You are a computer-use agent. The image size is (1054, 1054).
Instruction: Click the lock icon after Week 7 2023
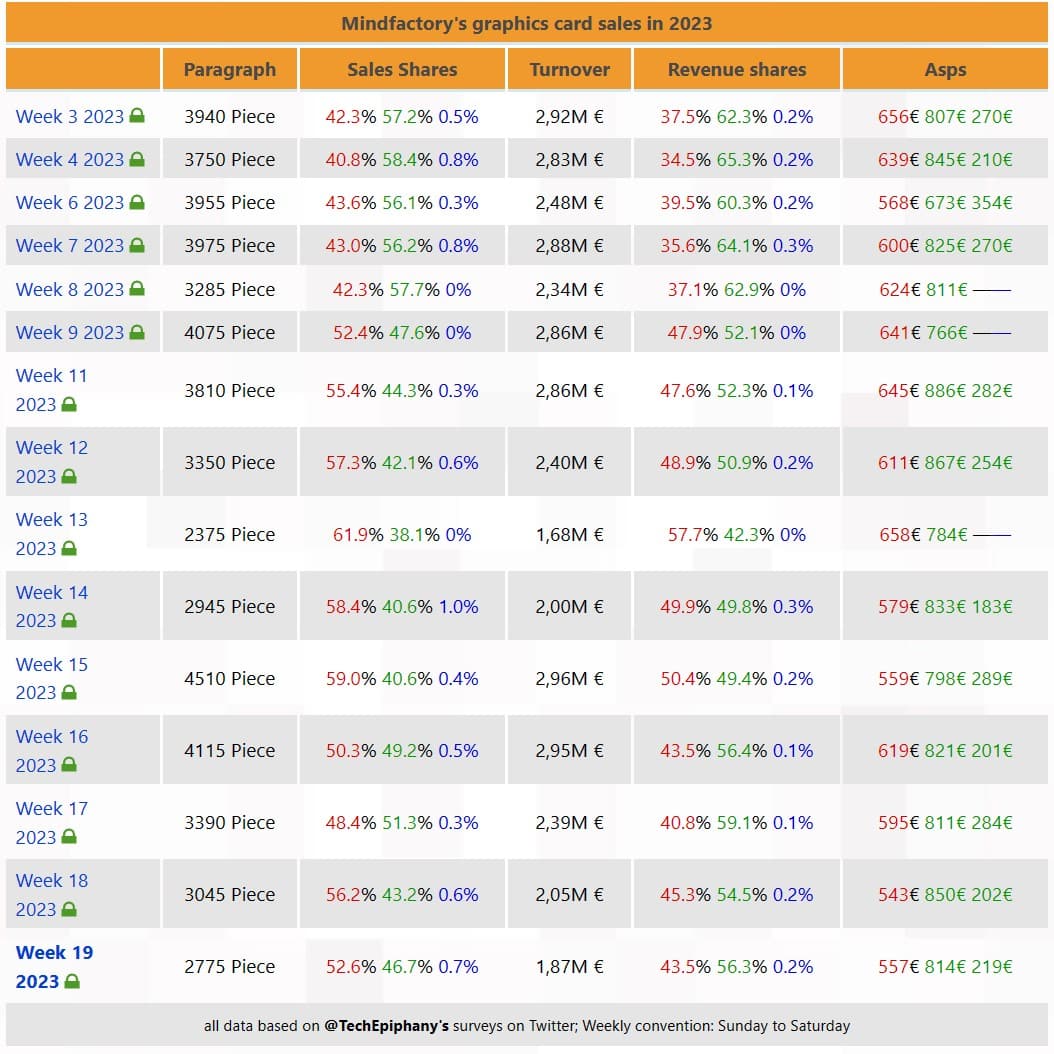coord(137,246)
